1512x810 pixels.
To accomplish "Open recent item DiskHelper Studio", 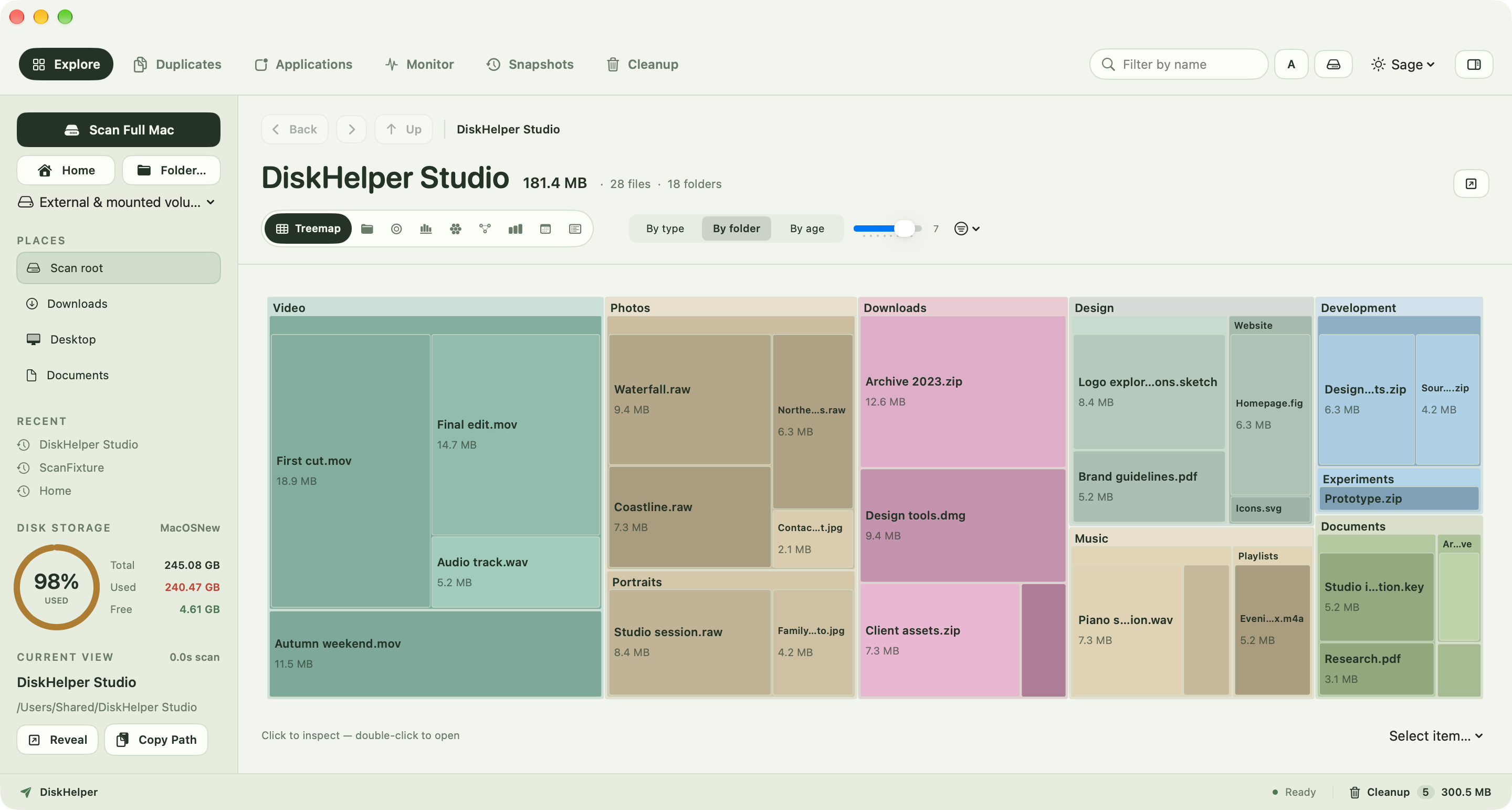I will 89,444.
